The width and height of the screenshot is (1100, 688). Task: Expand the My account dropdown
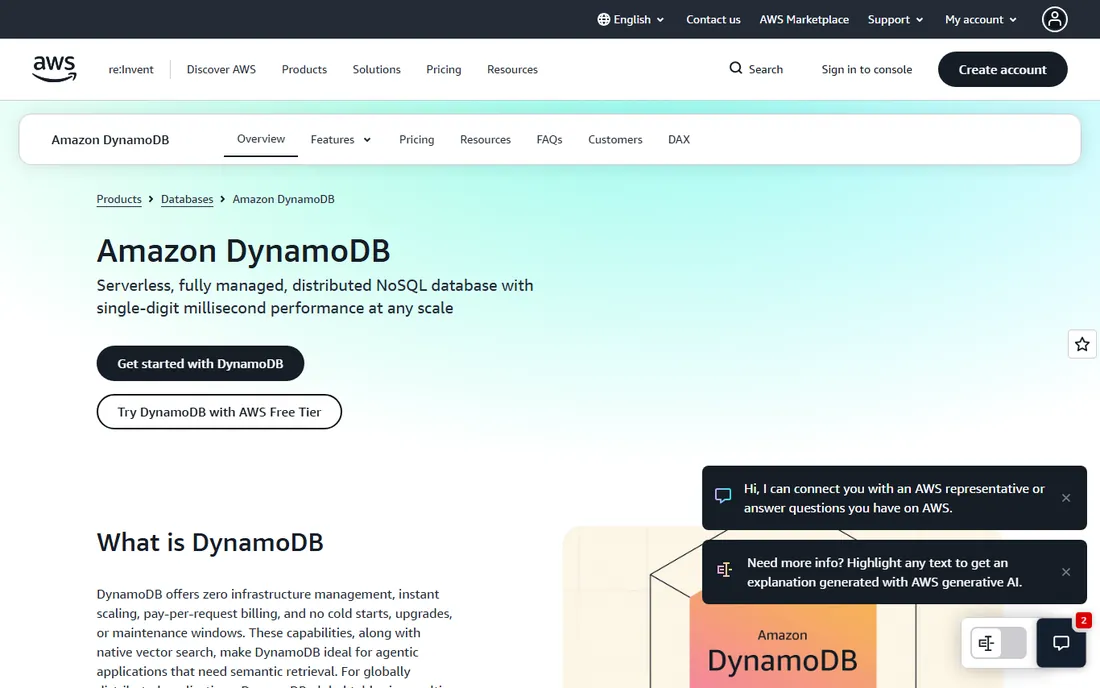[x=981, y=20]
